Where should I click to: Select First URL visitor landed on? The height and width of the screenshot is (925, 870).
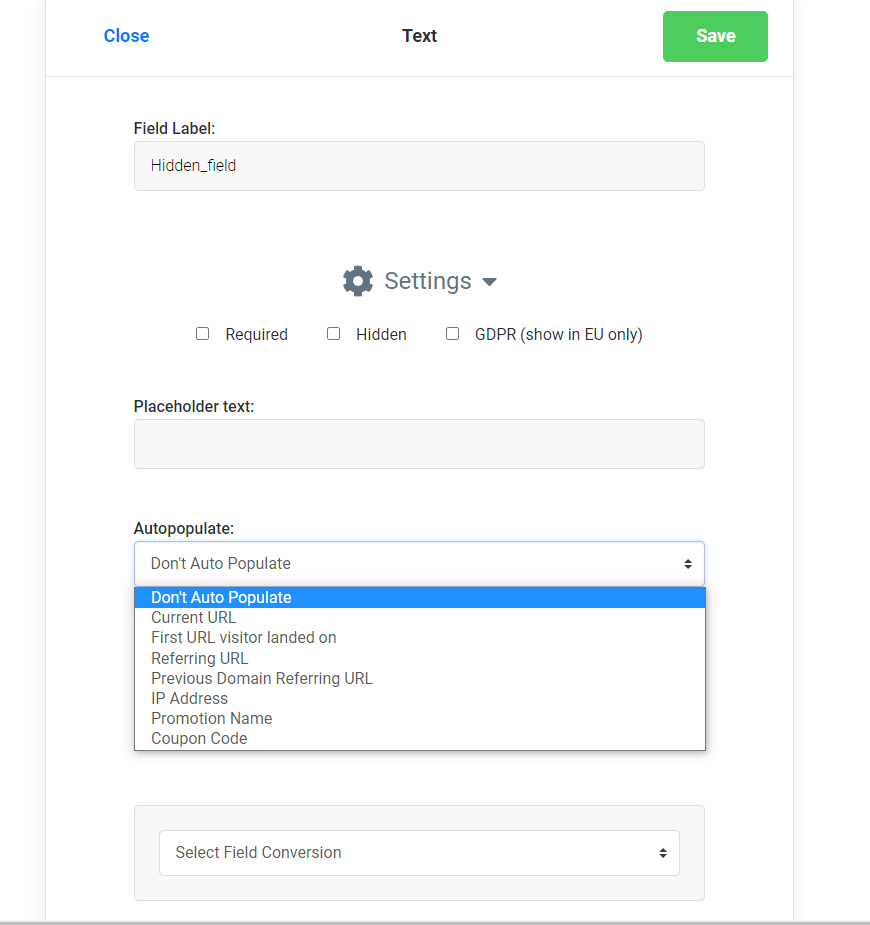point(244,638)
